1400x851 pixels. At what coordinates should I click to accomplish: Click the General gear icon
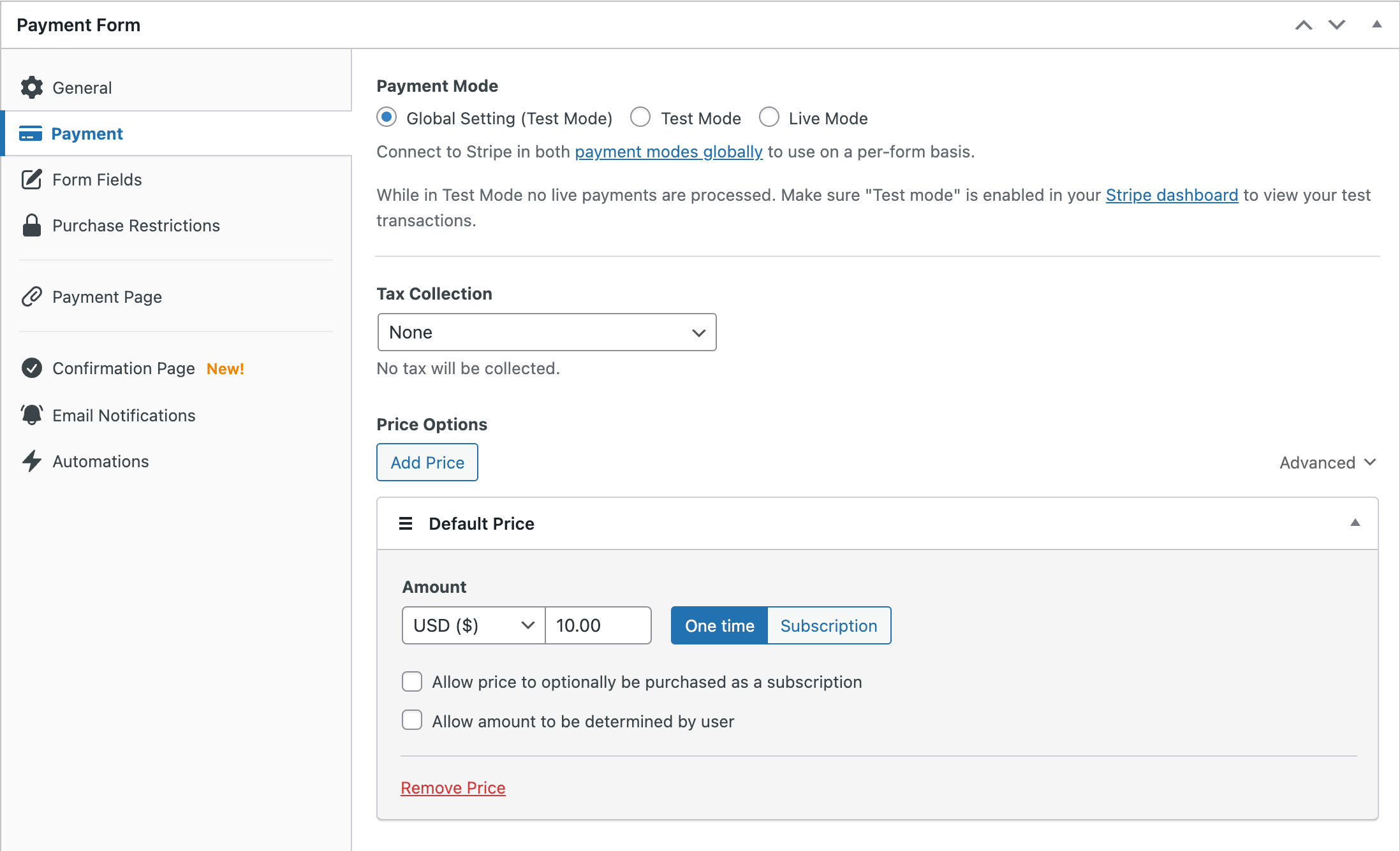(31, 87)
